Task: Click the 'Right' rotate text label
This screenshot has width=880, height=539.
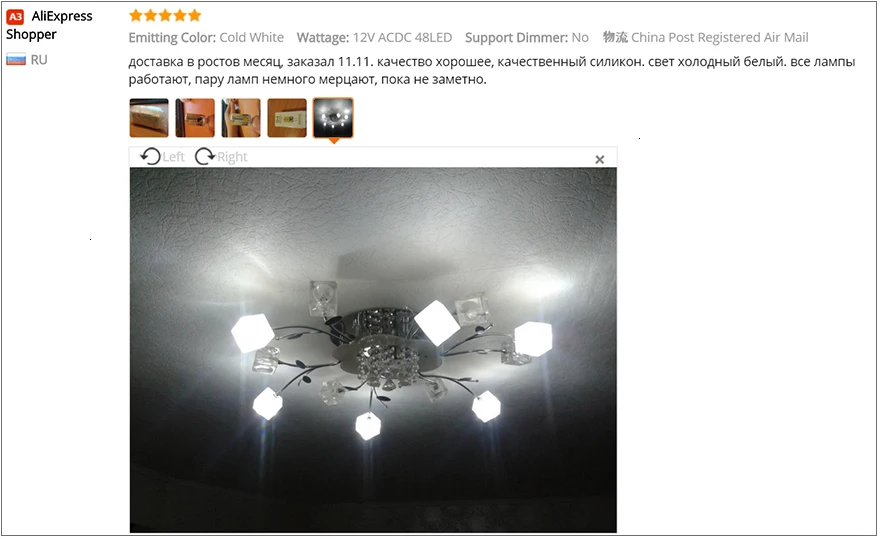Action: click(x=232, y=157)
